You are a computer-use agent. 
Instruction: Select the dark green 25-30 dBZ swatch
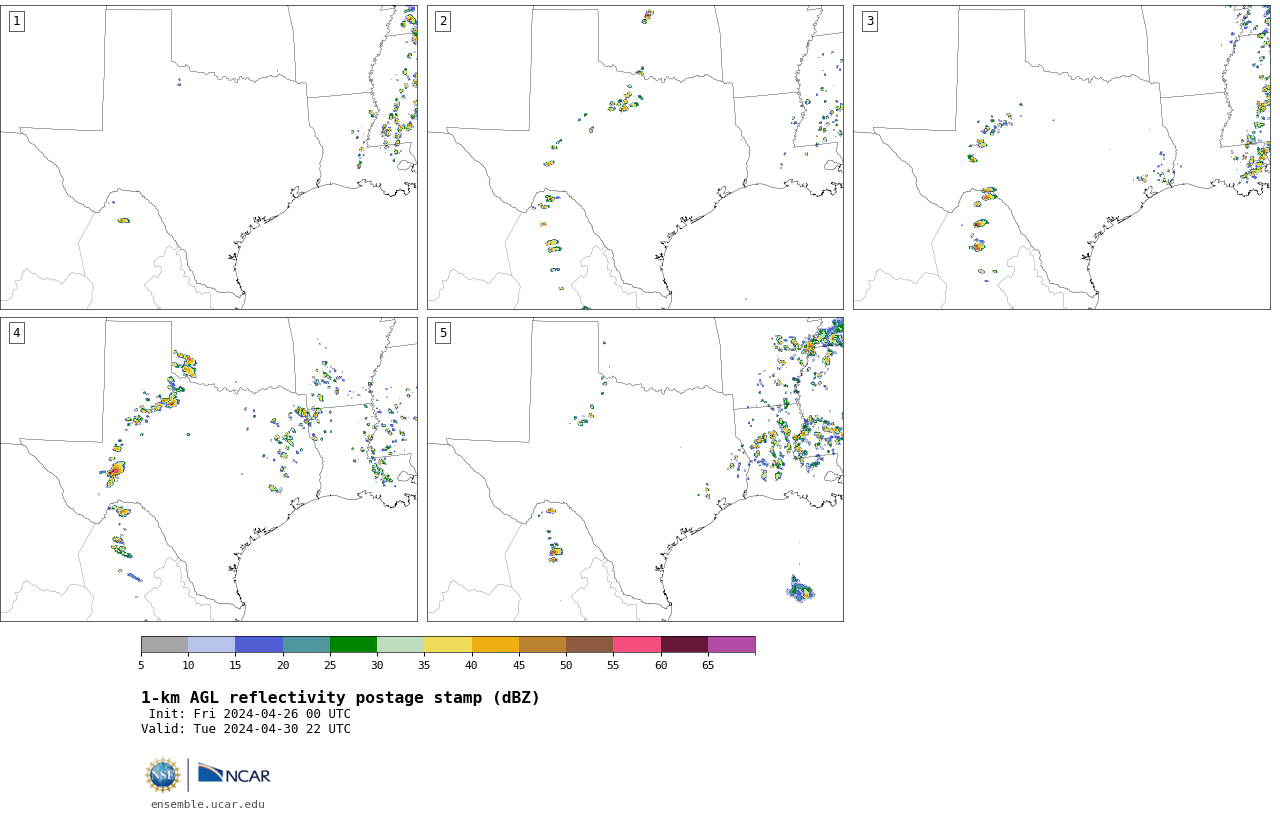coord(353,644)
